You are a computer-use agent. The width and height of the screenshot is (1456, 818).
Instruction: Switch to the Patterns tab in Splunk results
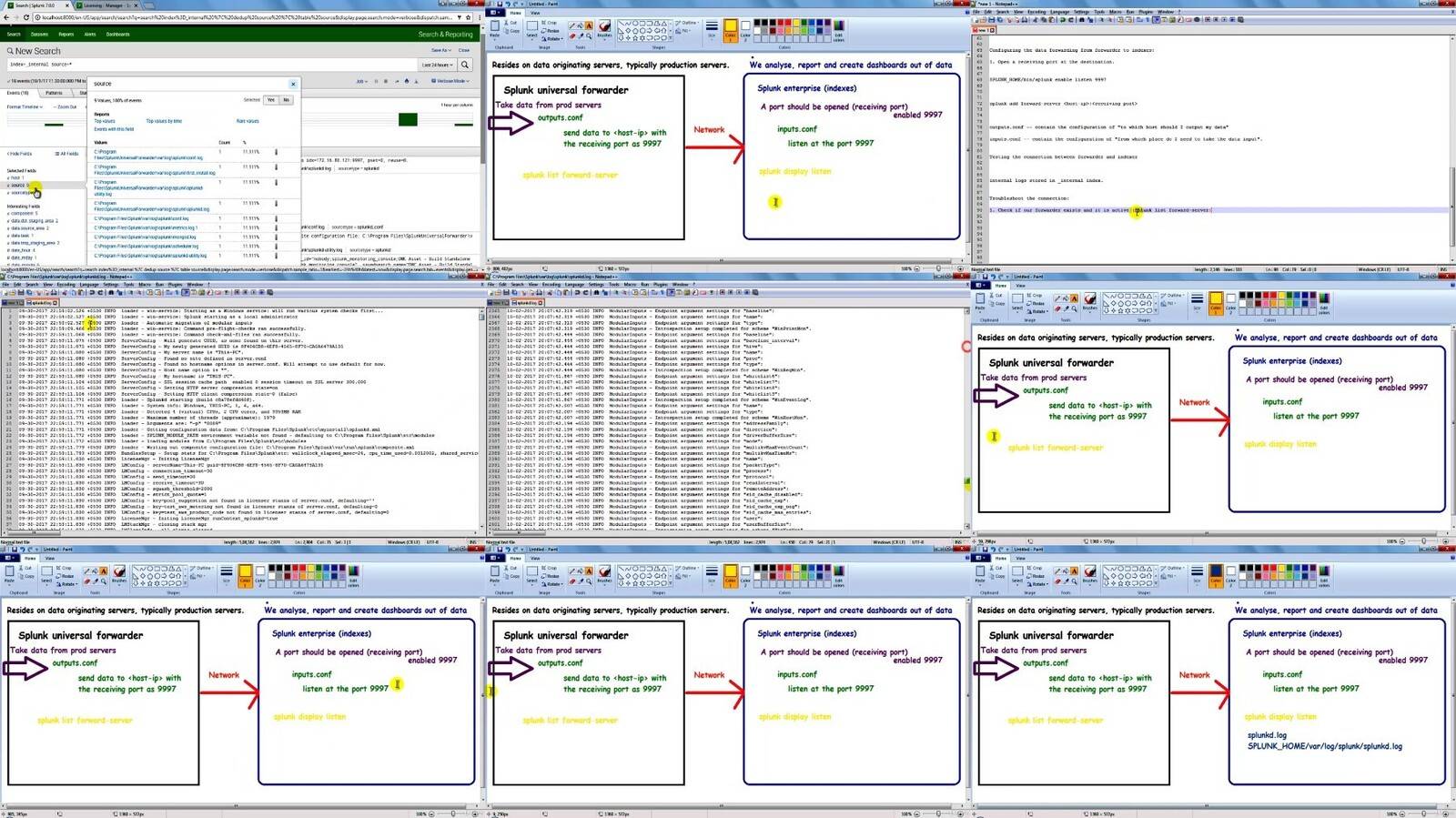point(54,93)
